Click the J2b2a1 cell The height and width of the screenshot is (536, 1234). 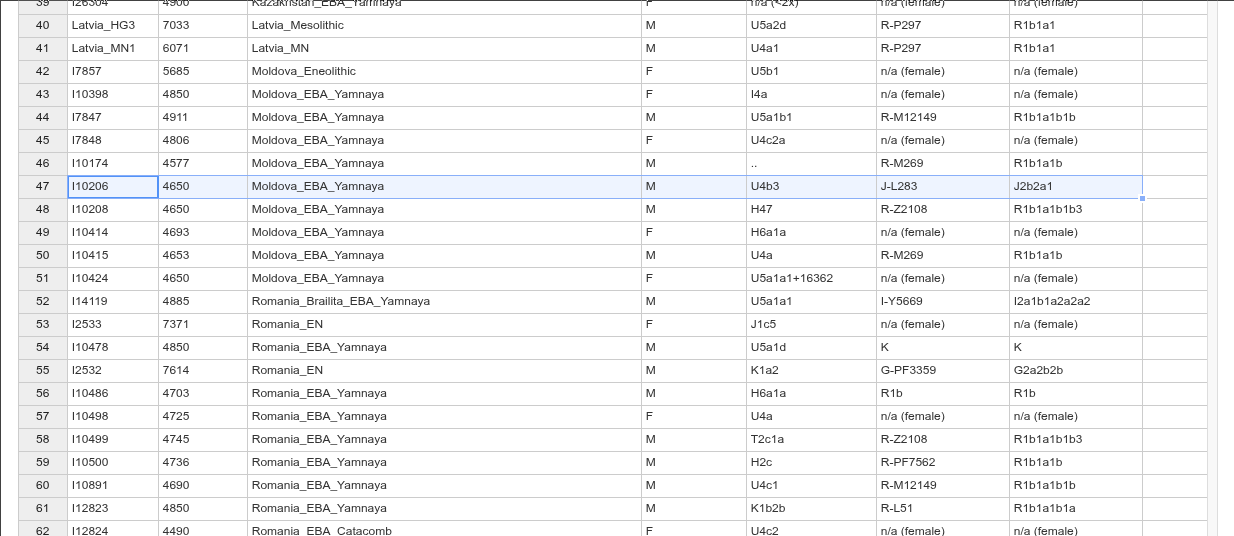point(1076,186)
